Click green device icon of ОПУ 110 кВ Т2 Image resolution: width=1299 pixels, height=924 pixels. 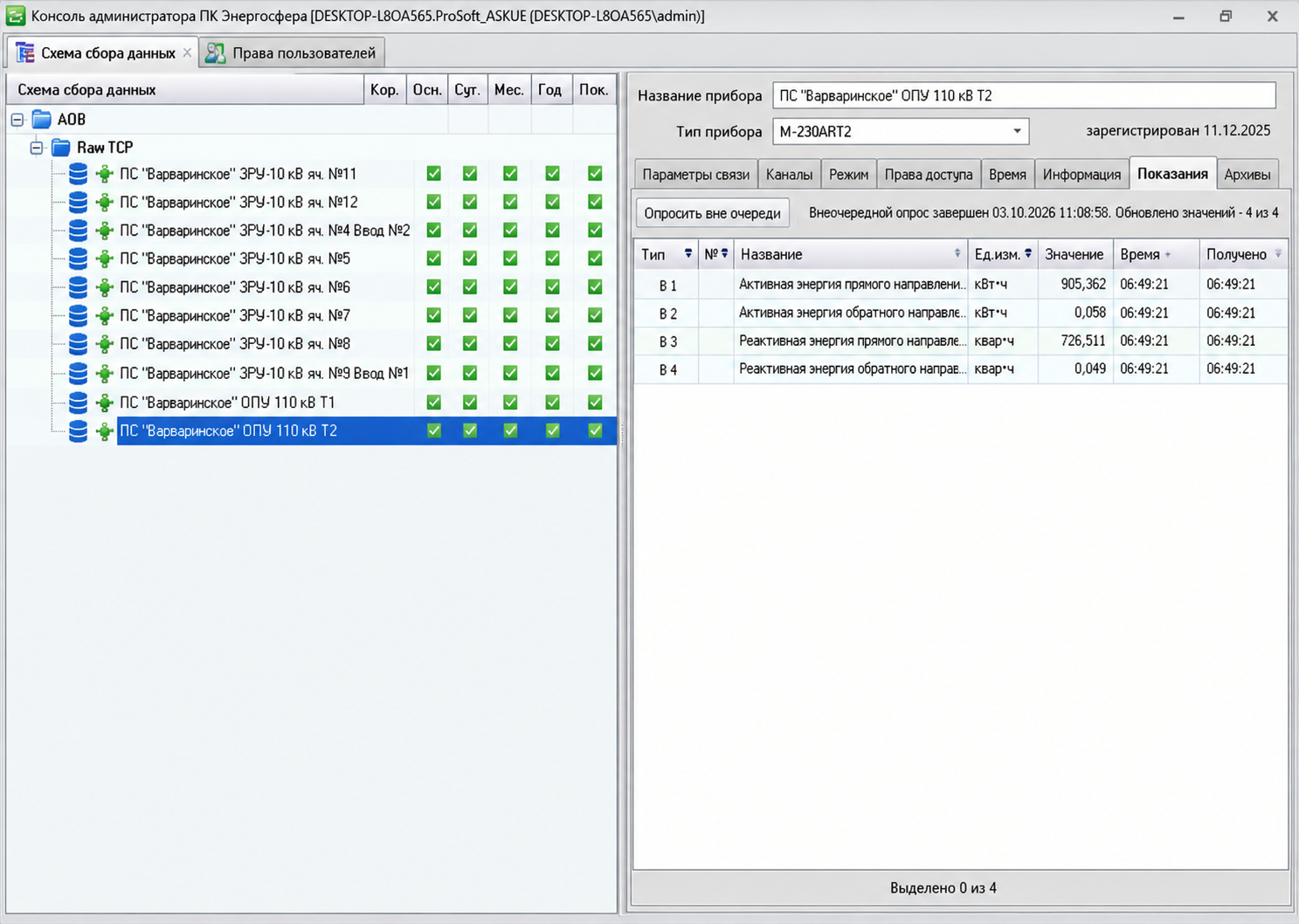105,431
